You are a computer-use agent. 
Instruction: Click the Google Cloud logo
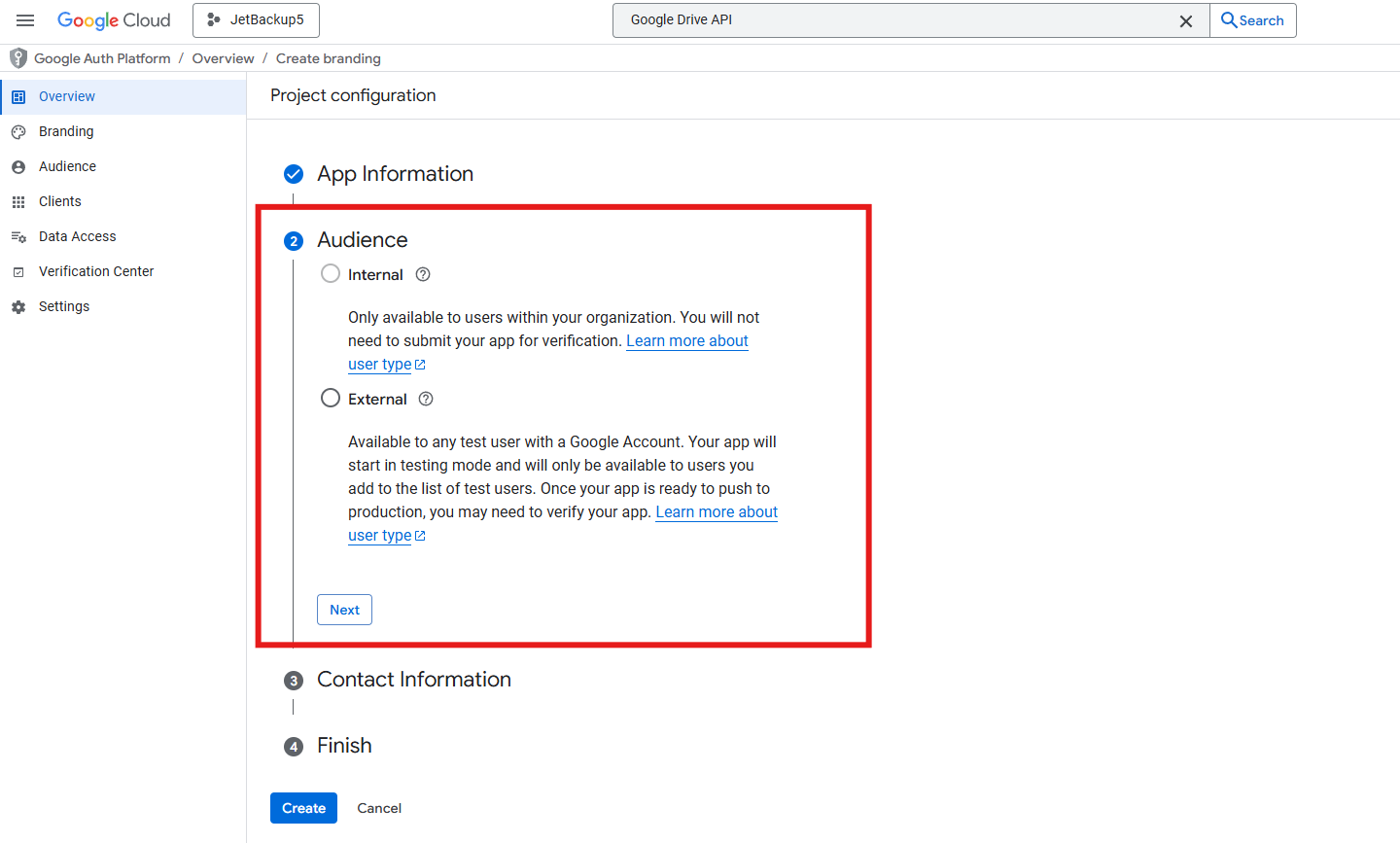point(114,20)
